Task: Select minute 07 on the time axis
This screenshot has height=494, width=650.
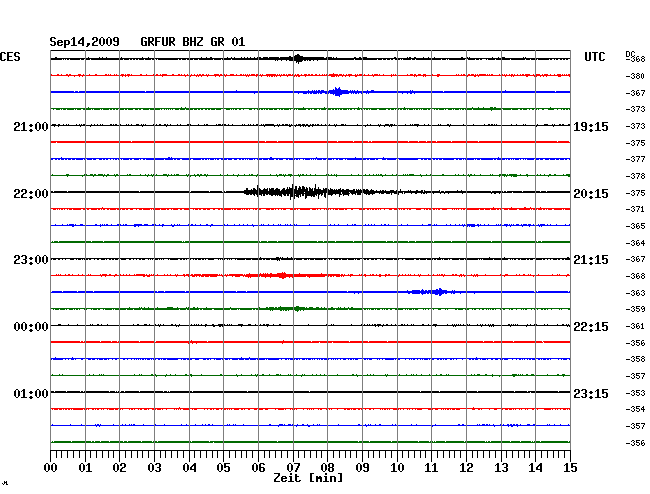Action: click(x=293, y=467)
